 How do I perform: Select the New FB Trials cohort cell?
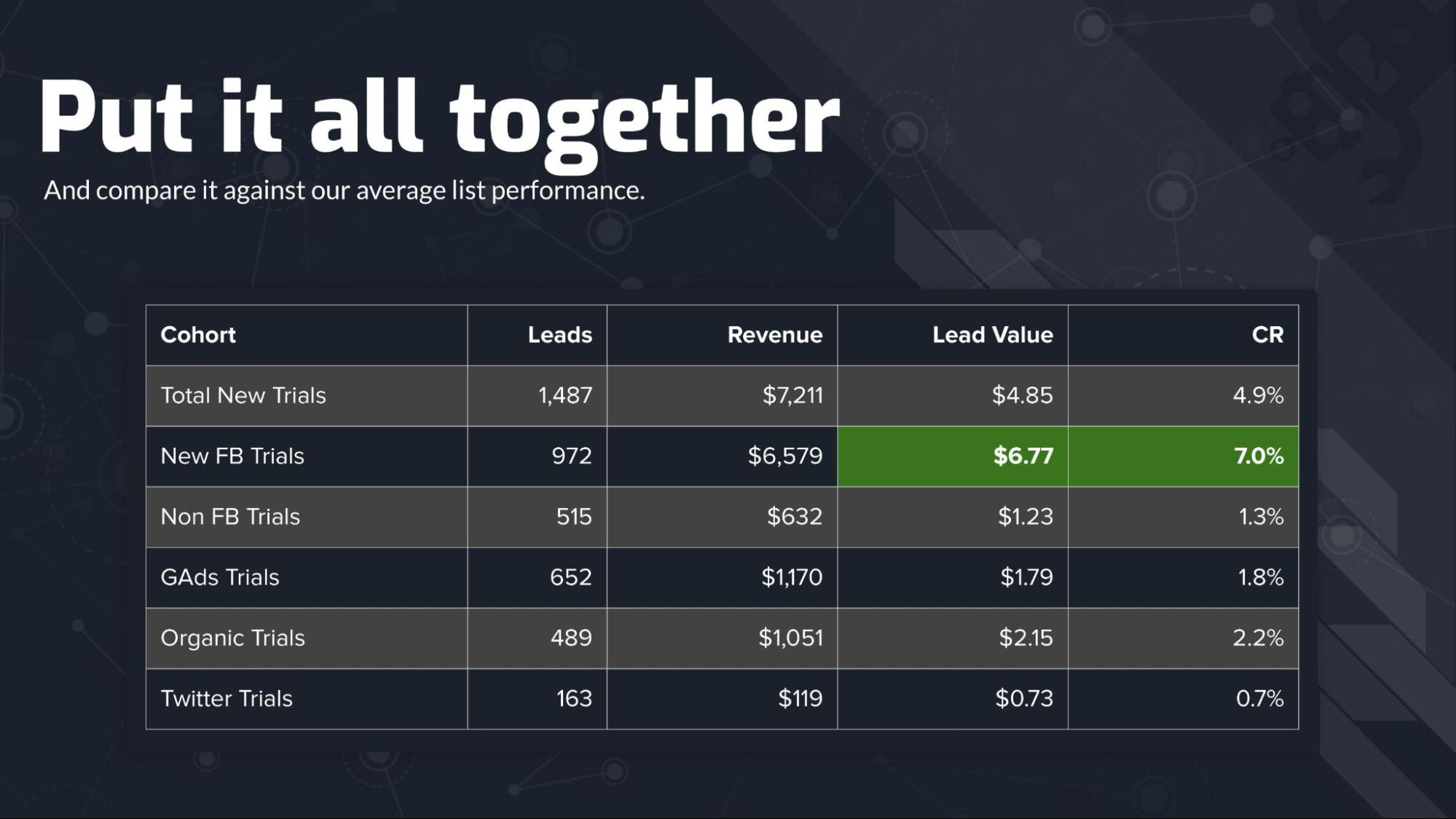tap(232, 456)
